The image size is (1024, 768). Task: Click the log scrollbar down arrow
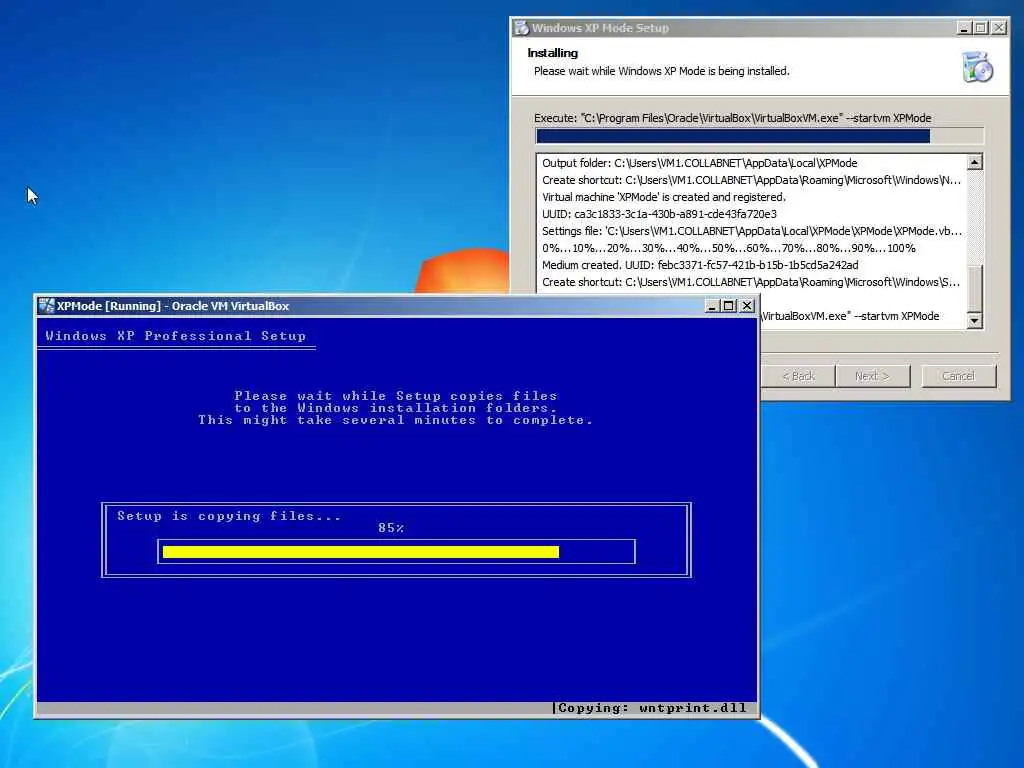(x=974, y=320)
